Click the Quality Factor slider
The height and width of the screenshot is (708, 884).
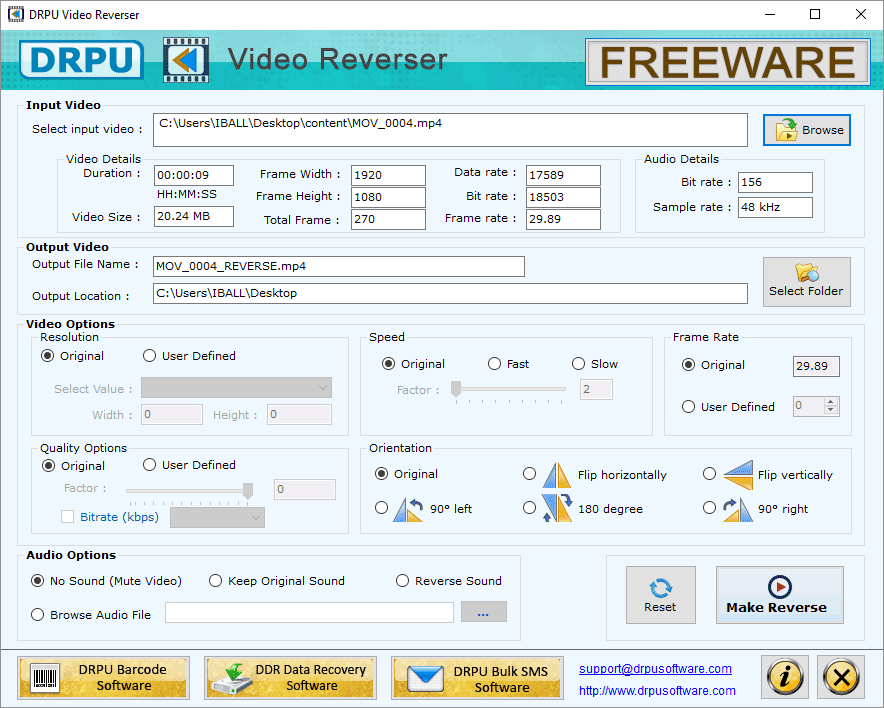(x=189, y=492)
